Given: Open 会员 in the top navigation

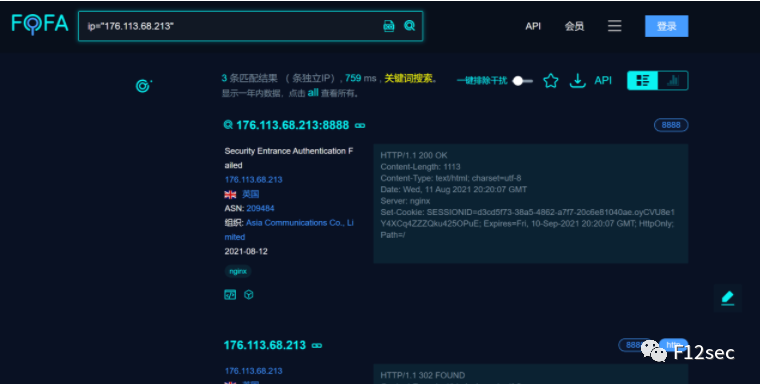Looking at the screenshot, I should pyautogui.click(x=574, y=26).
